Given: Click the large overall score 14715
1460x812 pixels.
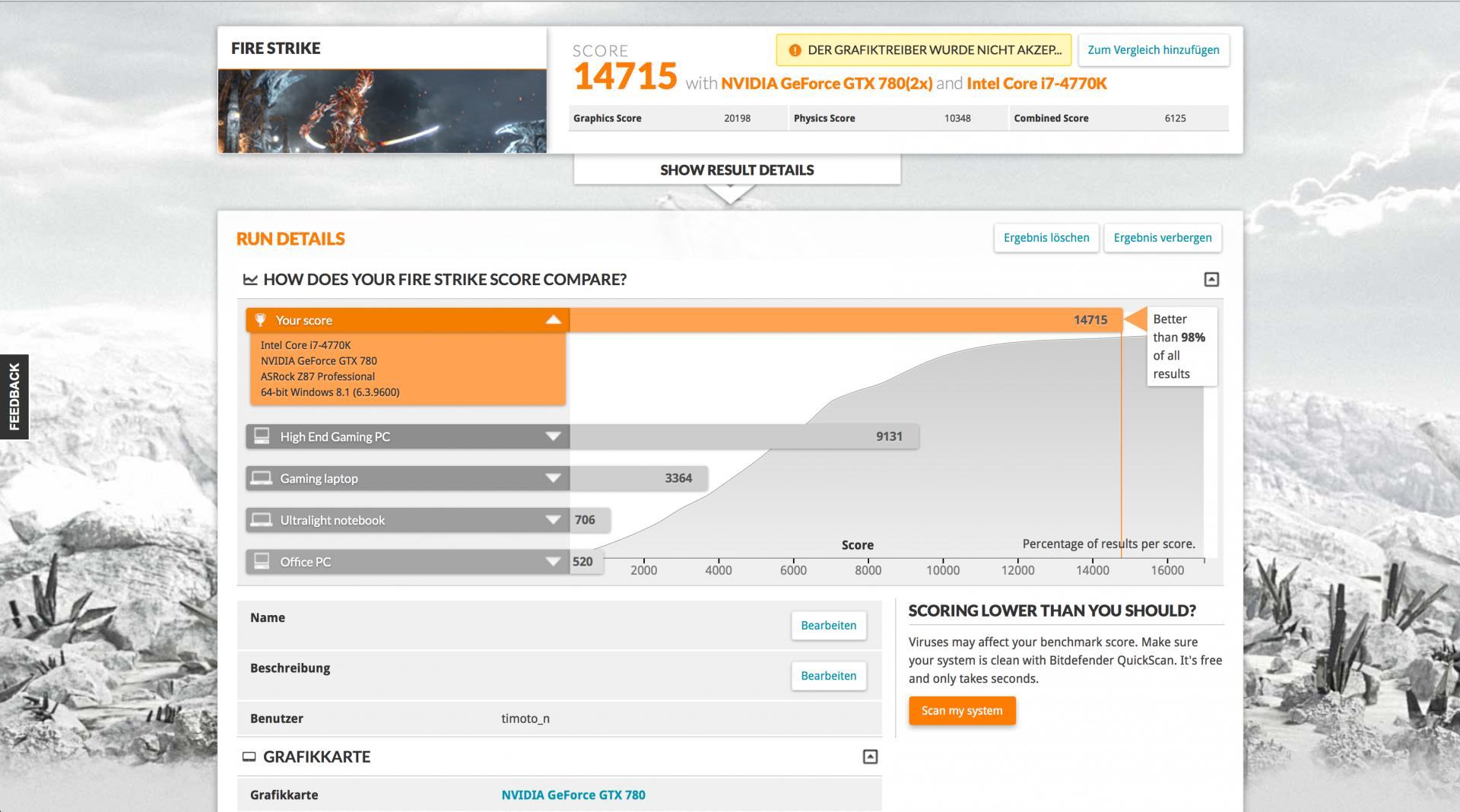Looking at the screenshot, I should pyautogui.click(x=625, y=77).
